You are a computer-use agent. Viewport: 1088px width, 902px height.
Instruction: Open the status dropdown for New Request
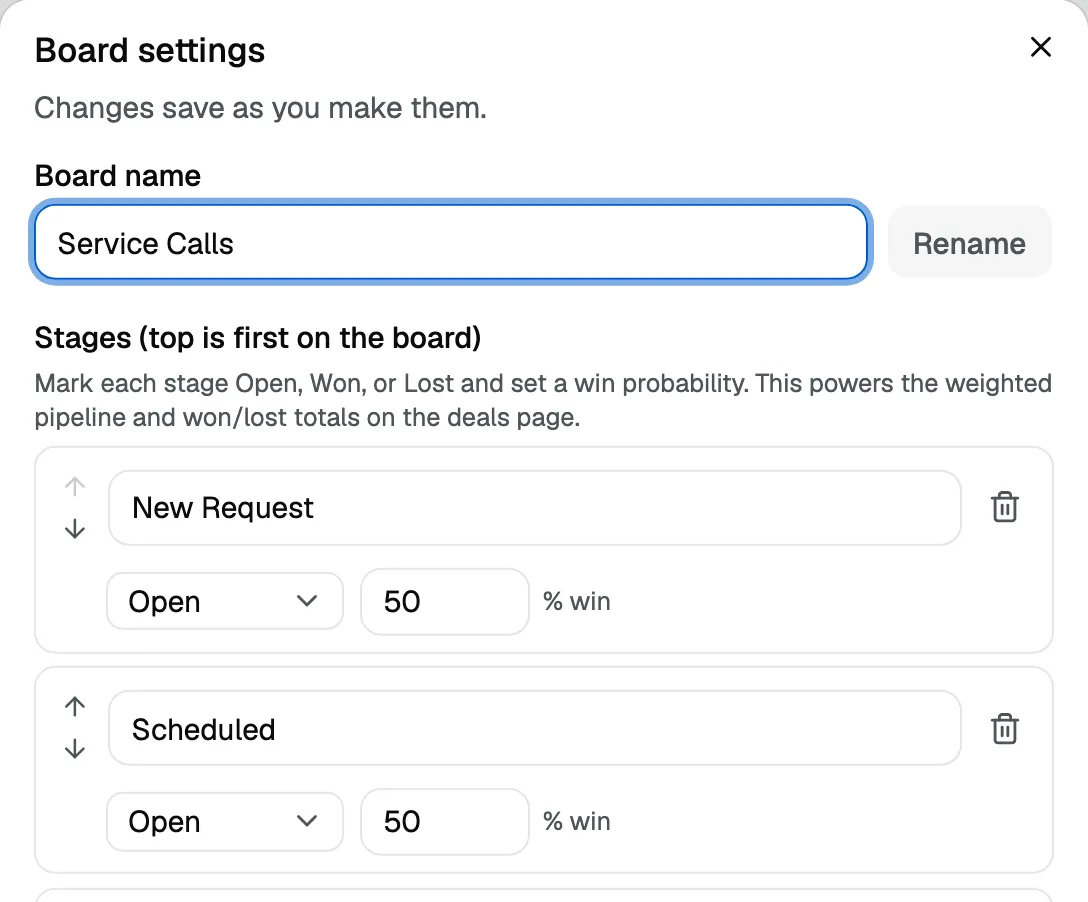[x=225, y=601]
